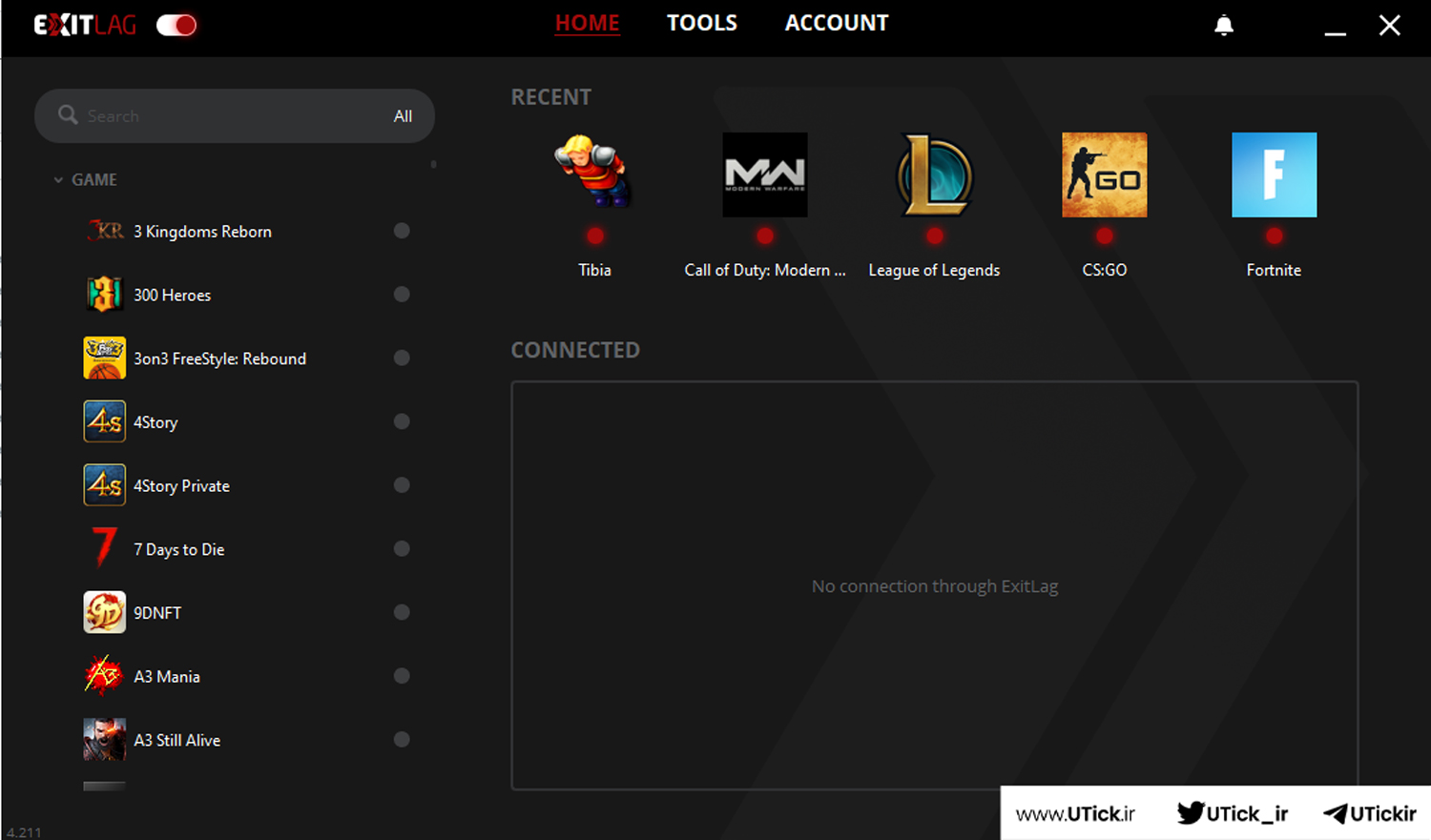Click the '9DNFT' list label
Screen dimensions: 1431x840
tap(157, 613)
